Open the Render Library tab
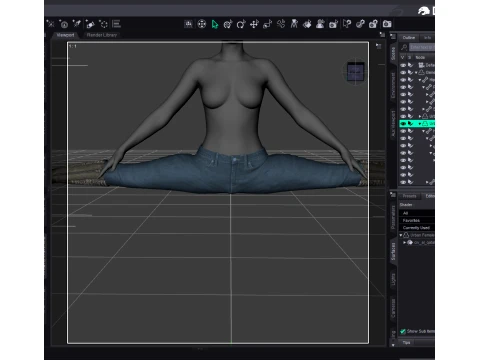The image size is (480, 360). tap(102, 35)
